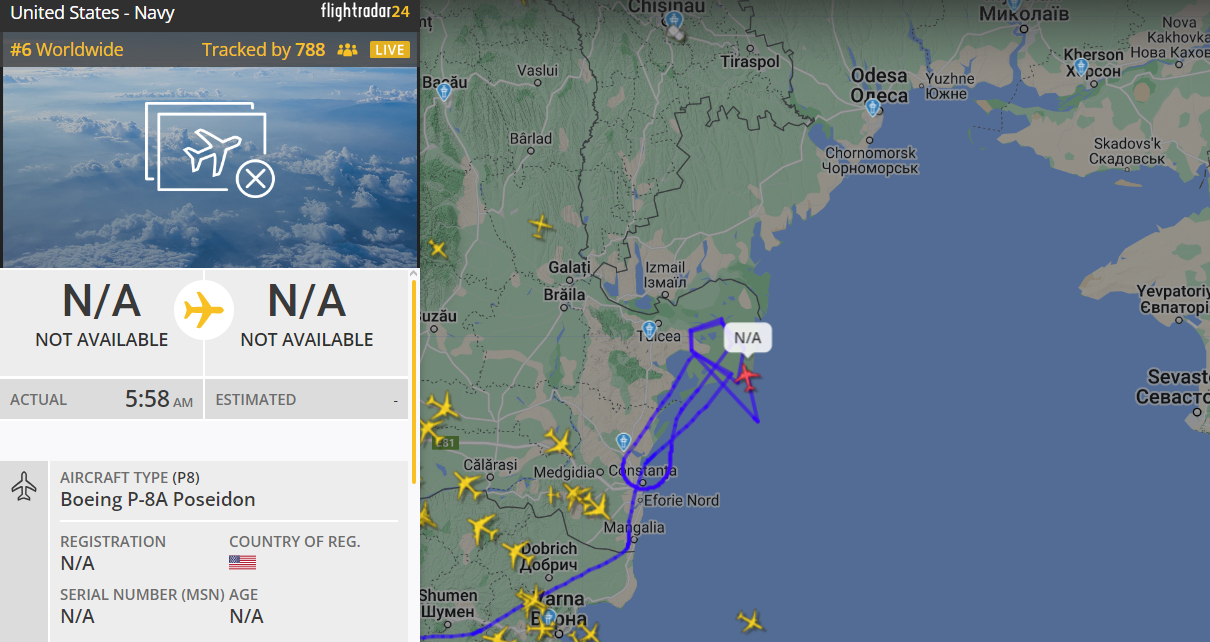Click the Tulcea airport pin marker
The image size is (1210, 642).
(650, 328)
